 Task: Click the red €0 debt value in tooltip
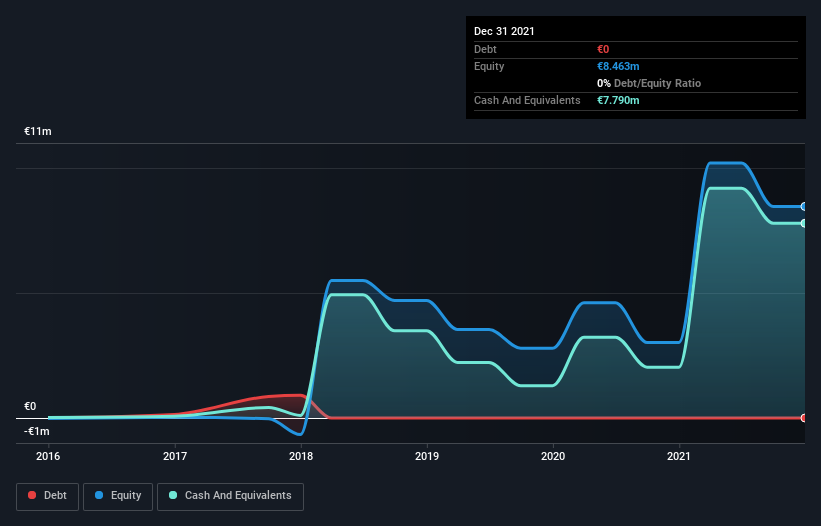click(x=603, y=49)
